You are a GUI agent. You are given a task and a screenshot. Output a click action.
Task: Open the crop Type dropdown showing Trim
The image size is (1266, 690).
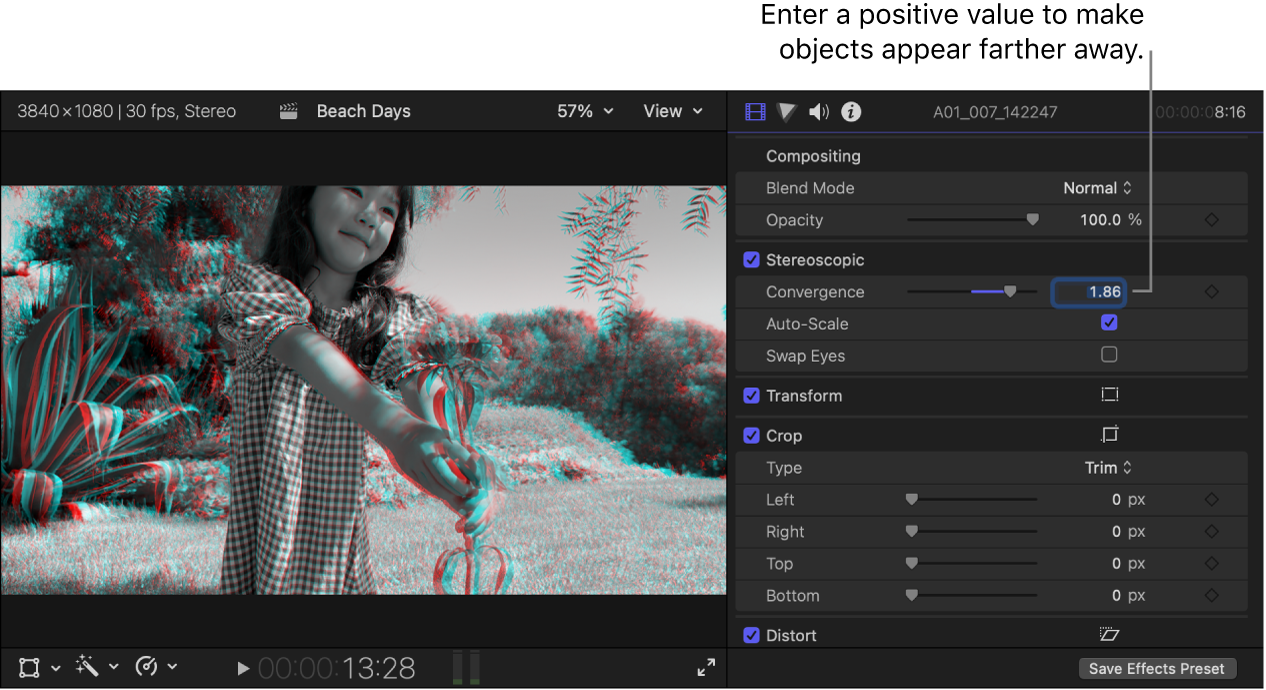click(1110, 467)
